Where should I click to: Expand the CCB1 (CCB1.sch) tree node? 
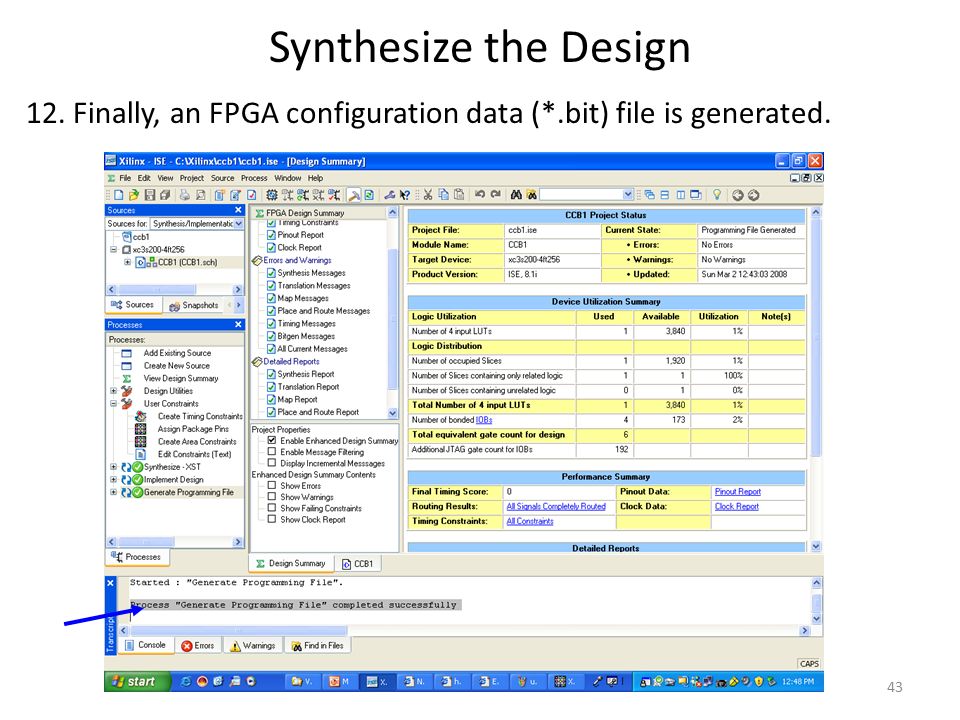click(127, 262)
